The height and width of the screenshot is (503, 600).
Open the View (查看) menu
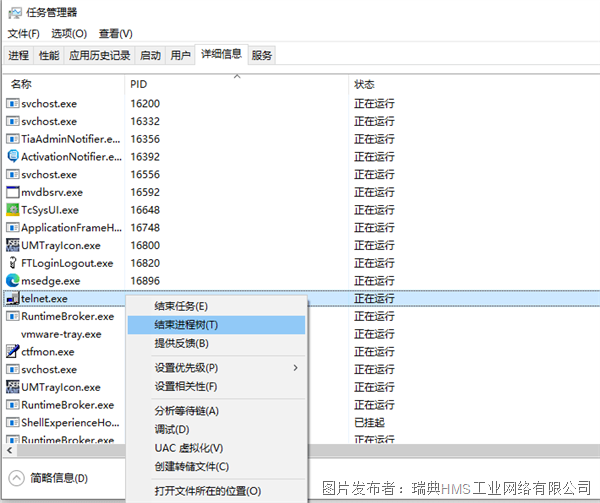click(x=116, y=34)
